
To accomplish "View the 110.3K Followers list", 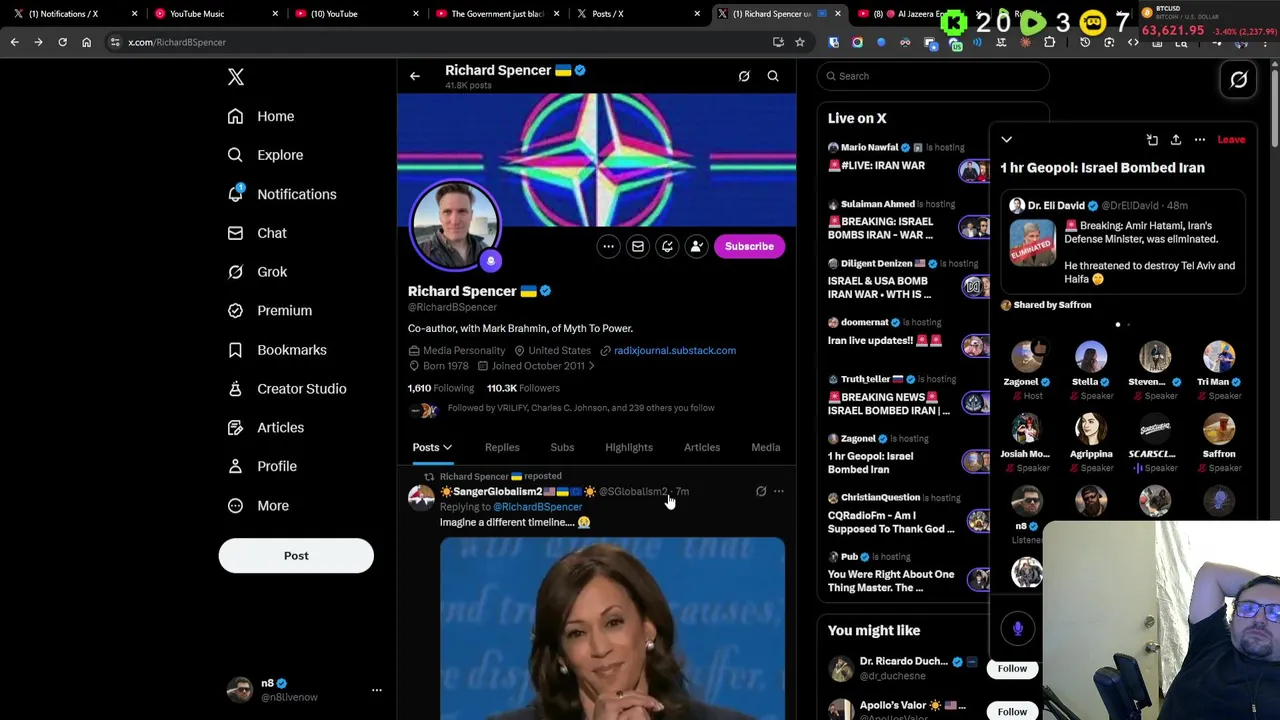I will coord(523,388).
